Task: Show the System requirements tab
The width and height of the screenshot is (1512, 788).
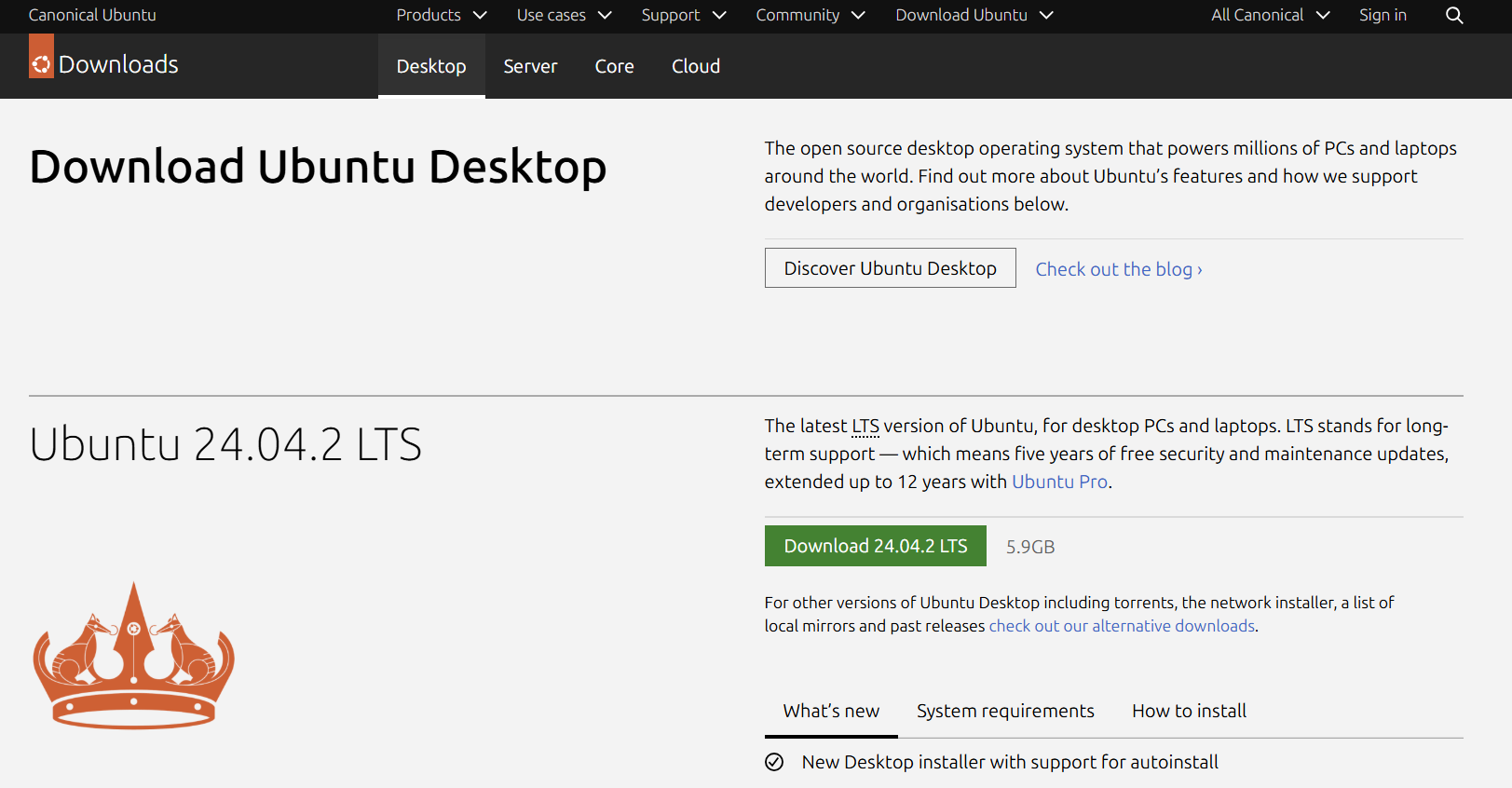Action: coord(1005,712)
